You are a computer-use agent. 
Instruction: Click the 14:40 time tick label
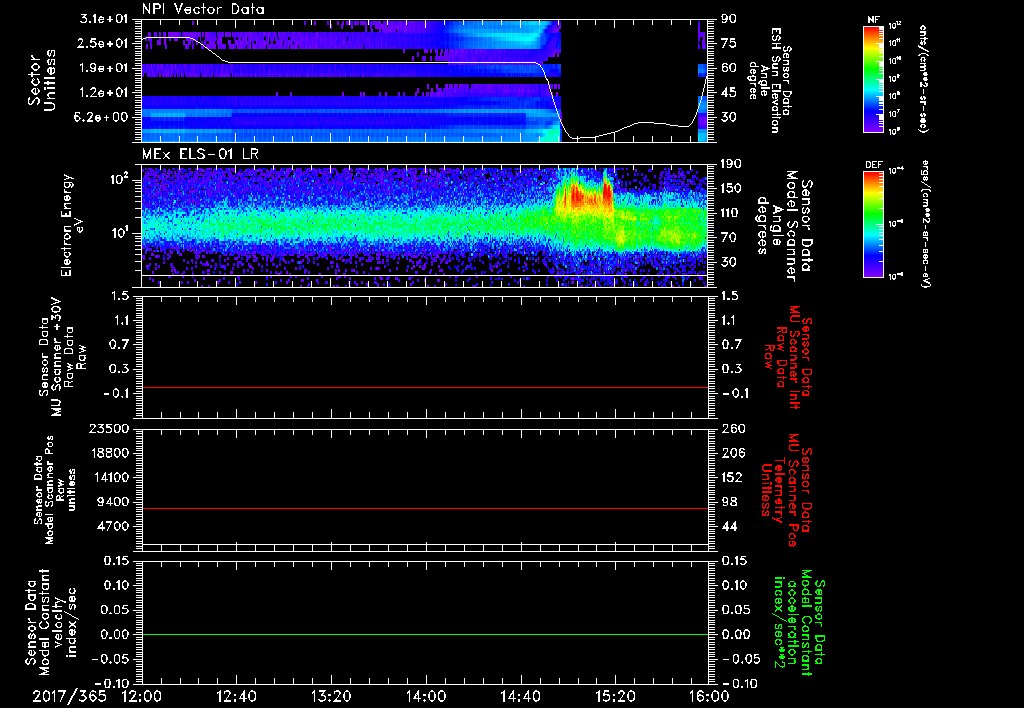pos(520,696)
